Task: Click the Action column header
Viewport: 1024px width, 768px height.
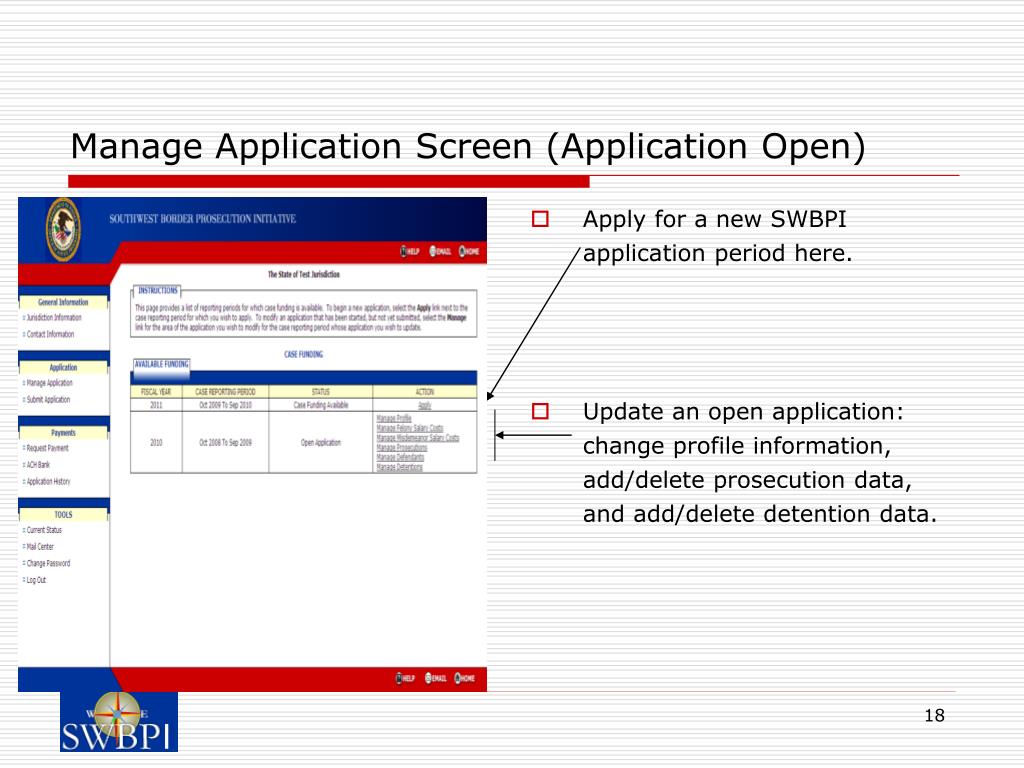Action: [x=424, y=392]
